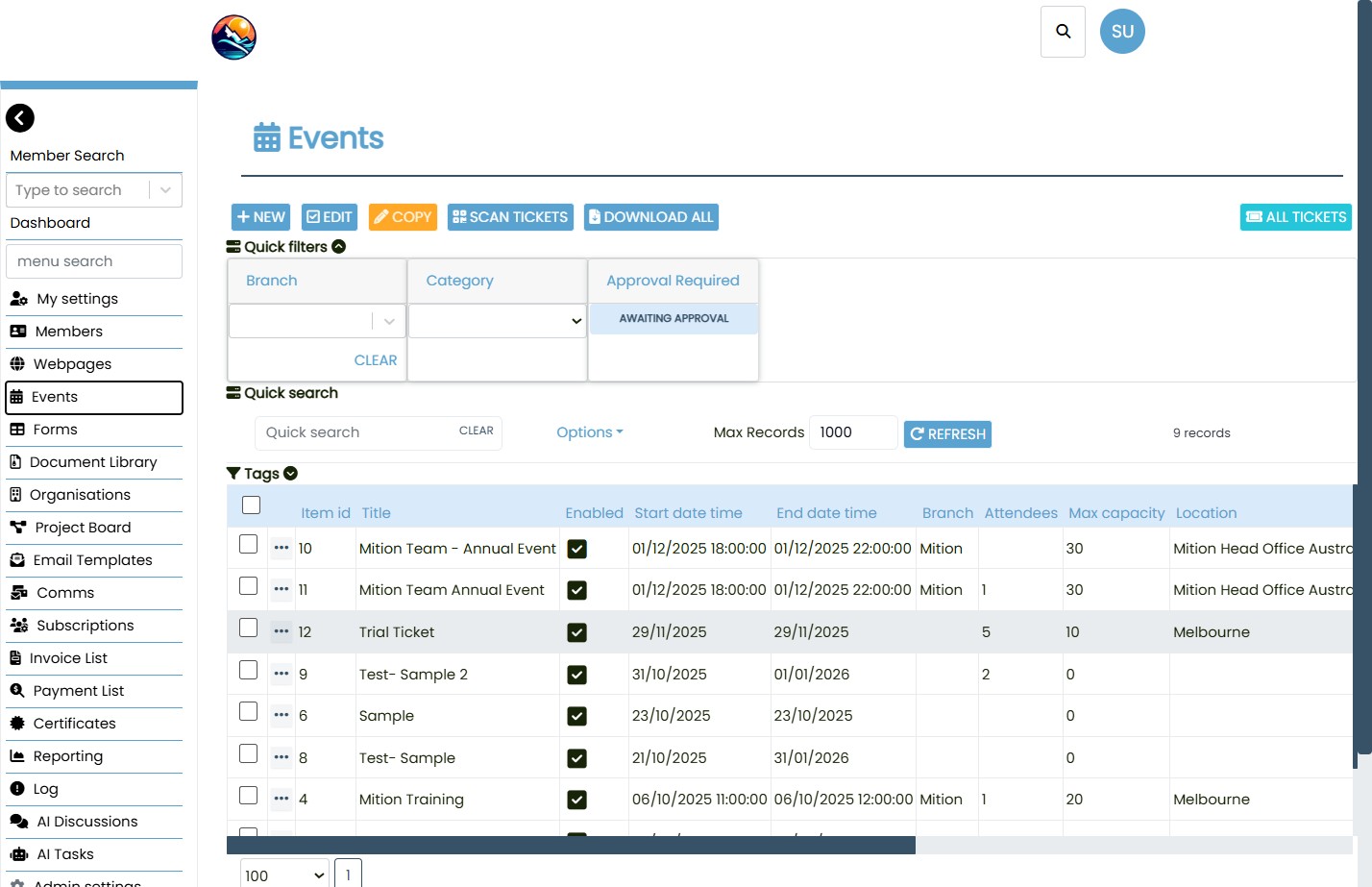The width and height of the screenshot is (1372, 887).
Task: Collapse Quick filters with chevron icon
Action: [x=339, y=247]
